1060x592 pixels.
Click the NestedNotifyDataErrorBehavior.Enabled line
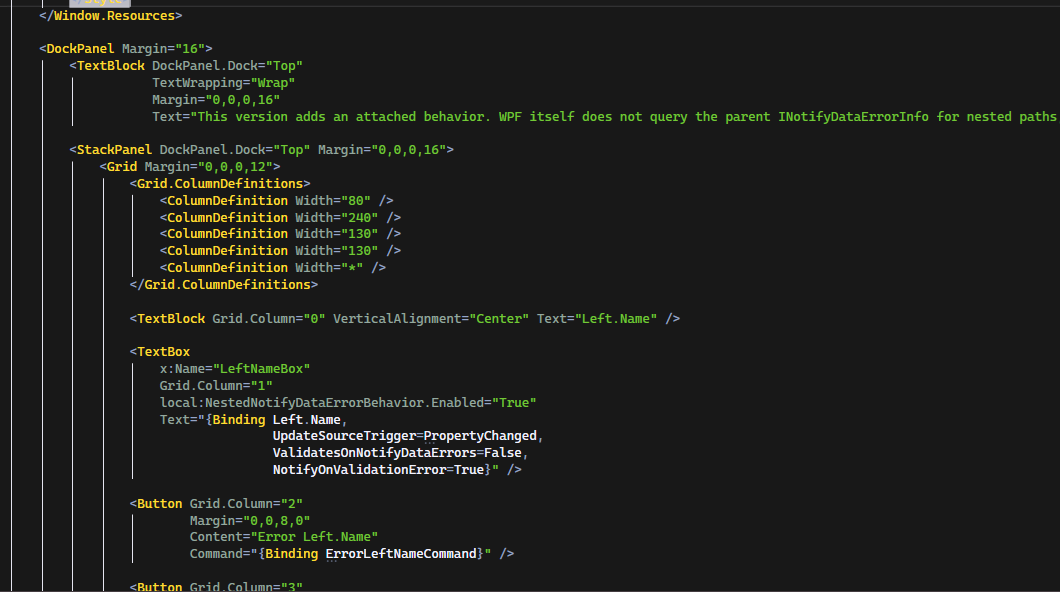point(347,402)
